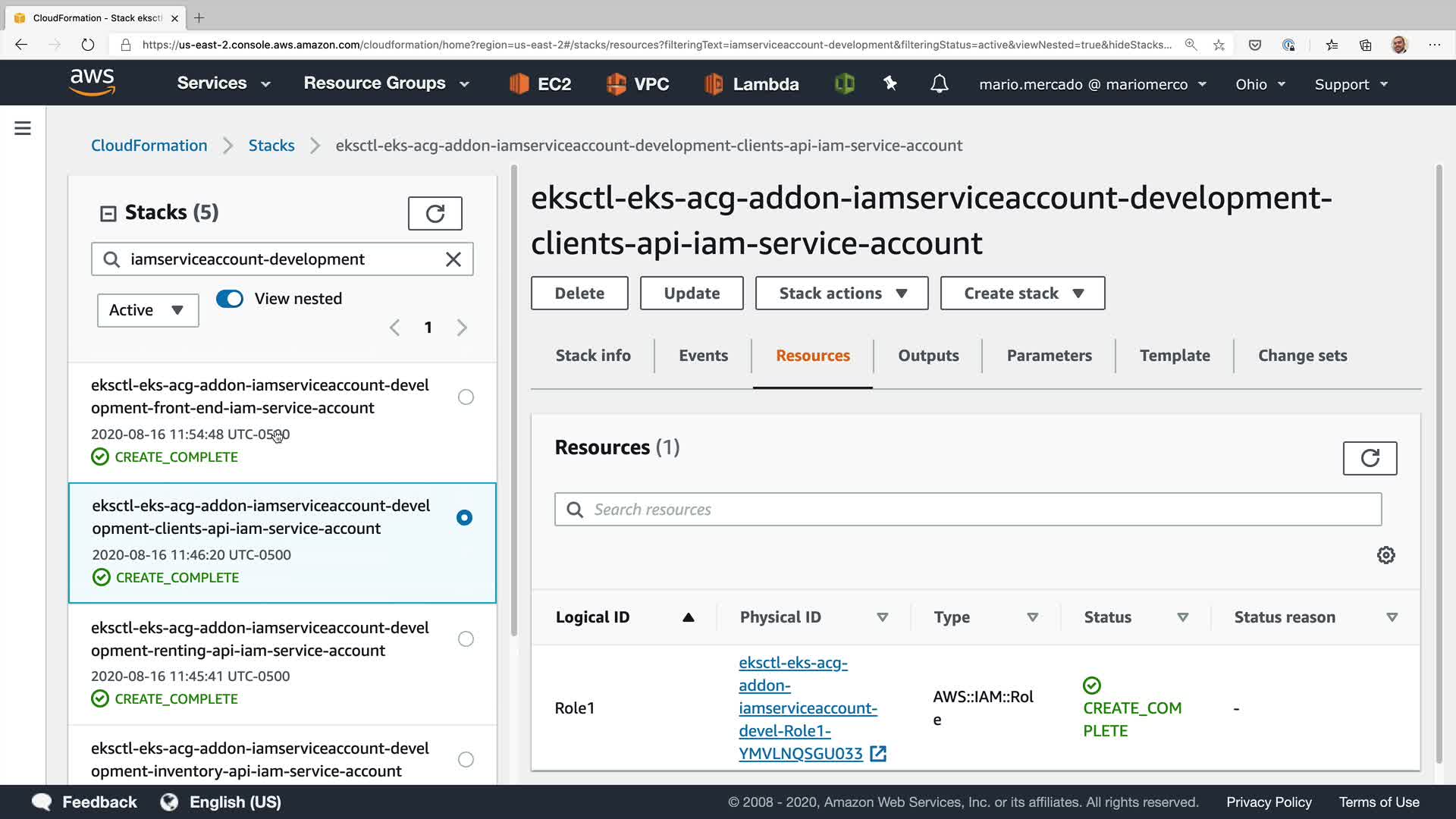Clear the stack filter text
The height and width of the screenshot is (819, 1456).
click(x=453, y=259)
